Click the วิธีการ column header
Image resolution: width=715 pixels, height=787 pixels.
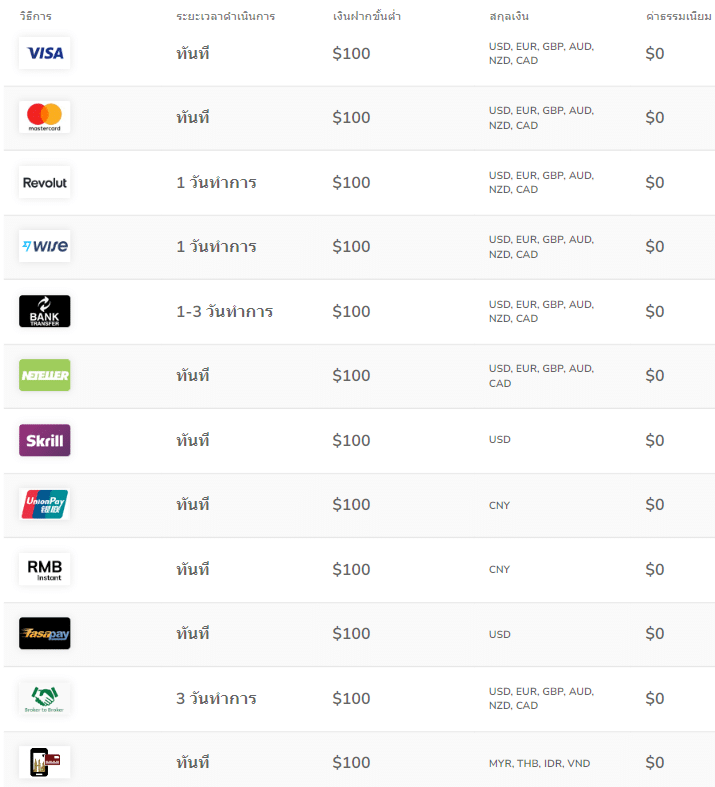click(36, 16)
